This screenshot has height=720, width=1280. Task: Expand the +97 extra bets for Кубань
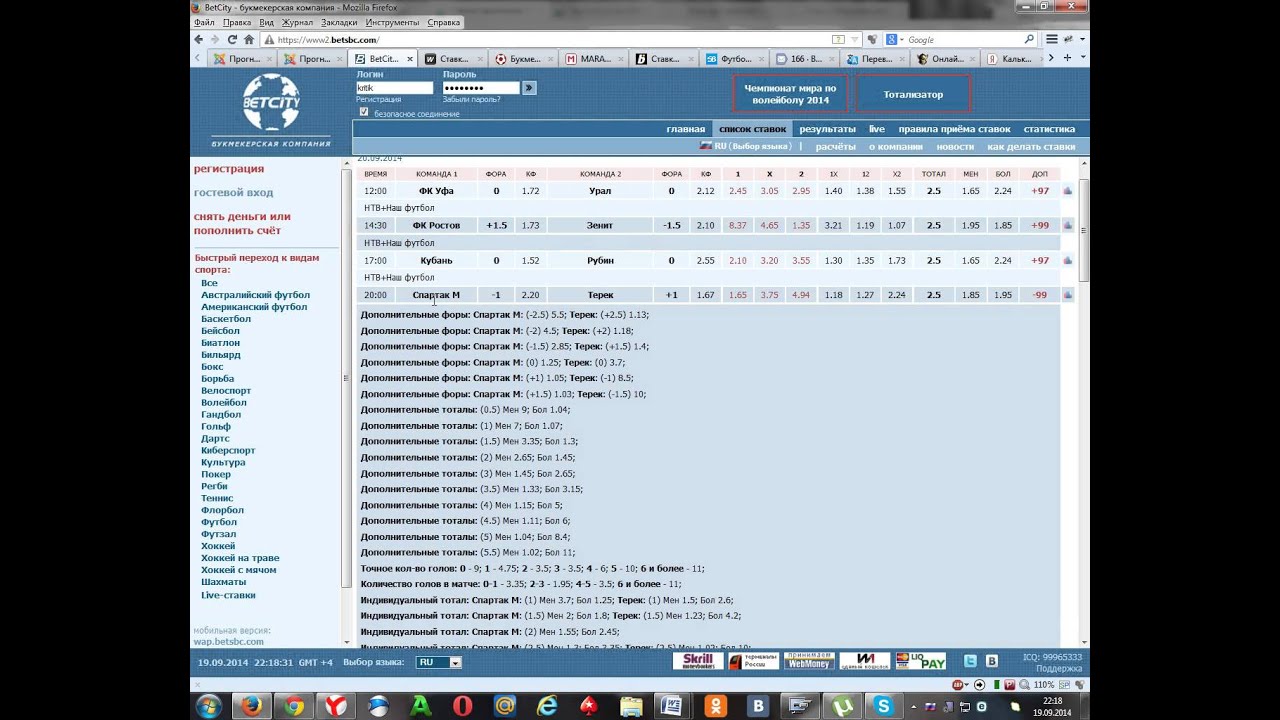[x=1040, y=261]
